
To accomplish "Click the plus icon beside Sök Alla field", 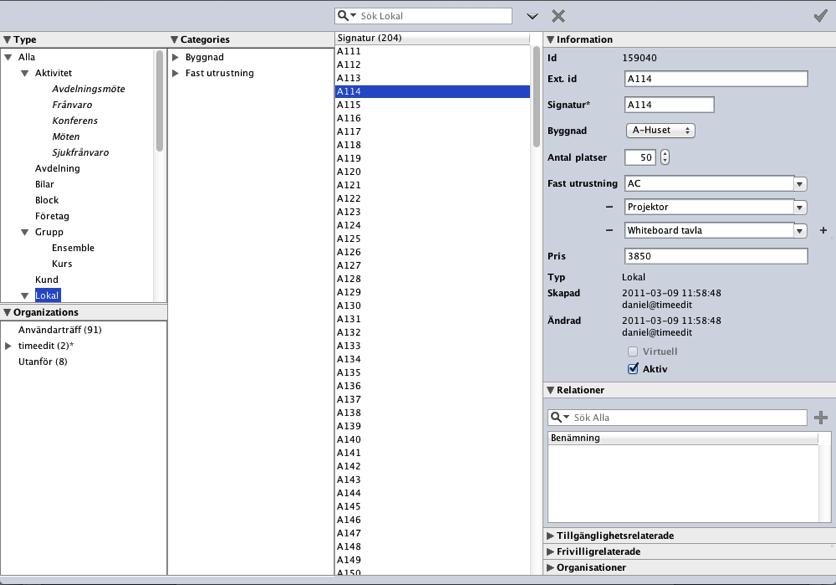I will 821,417.
